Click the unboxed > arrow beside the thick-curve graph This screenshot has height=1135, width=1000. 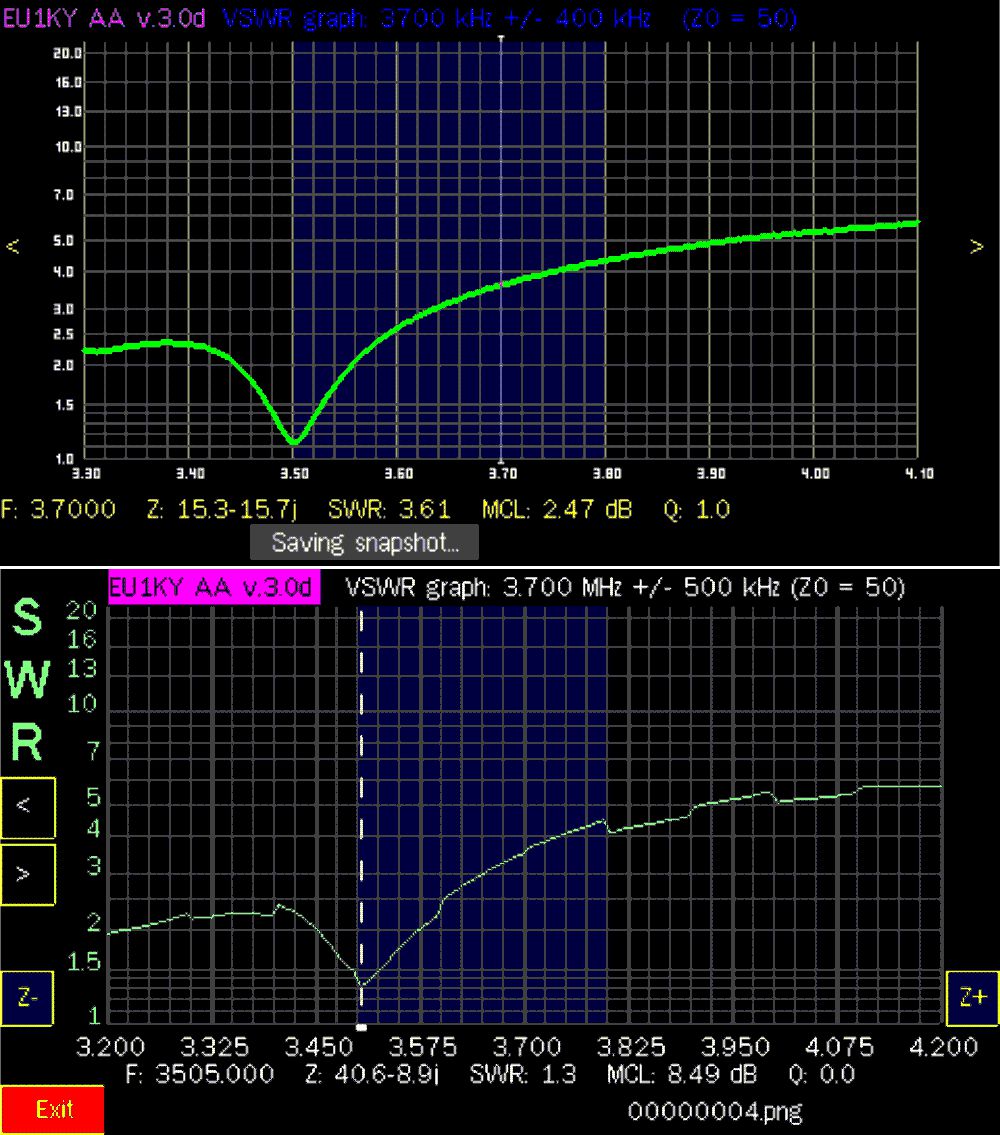coord(977,247)
